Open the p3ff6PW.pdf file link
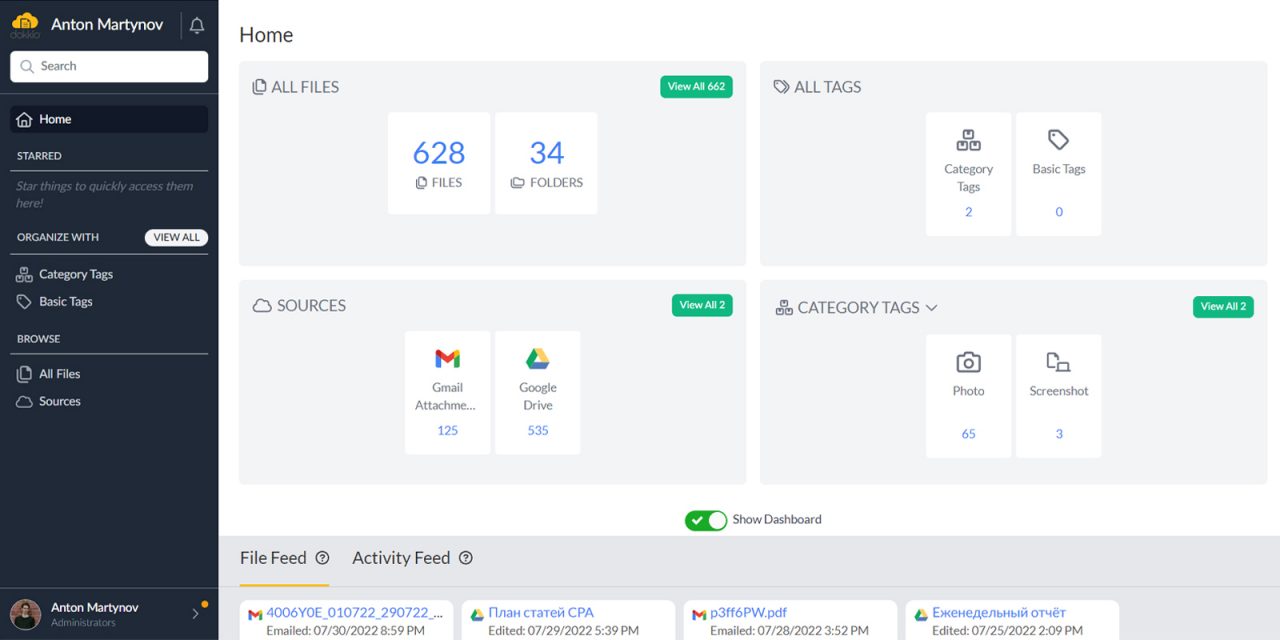Viewport: 1280px width, 640px height. 748,613
